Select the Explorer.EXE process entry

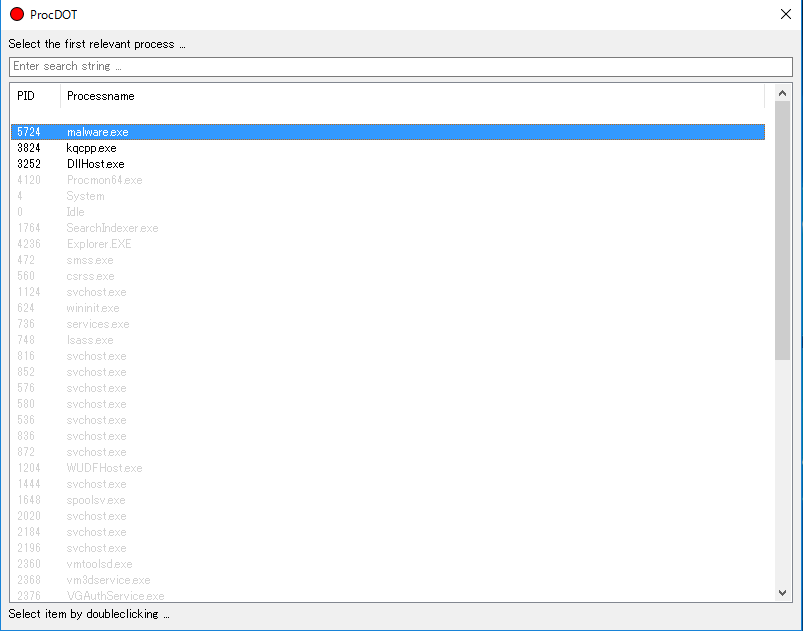tap(99, 244)
